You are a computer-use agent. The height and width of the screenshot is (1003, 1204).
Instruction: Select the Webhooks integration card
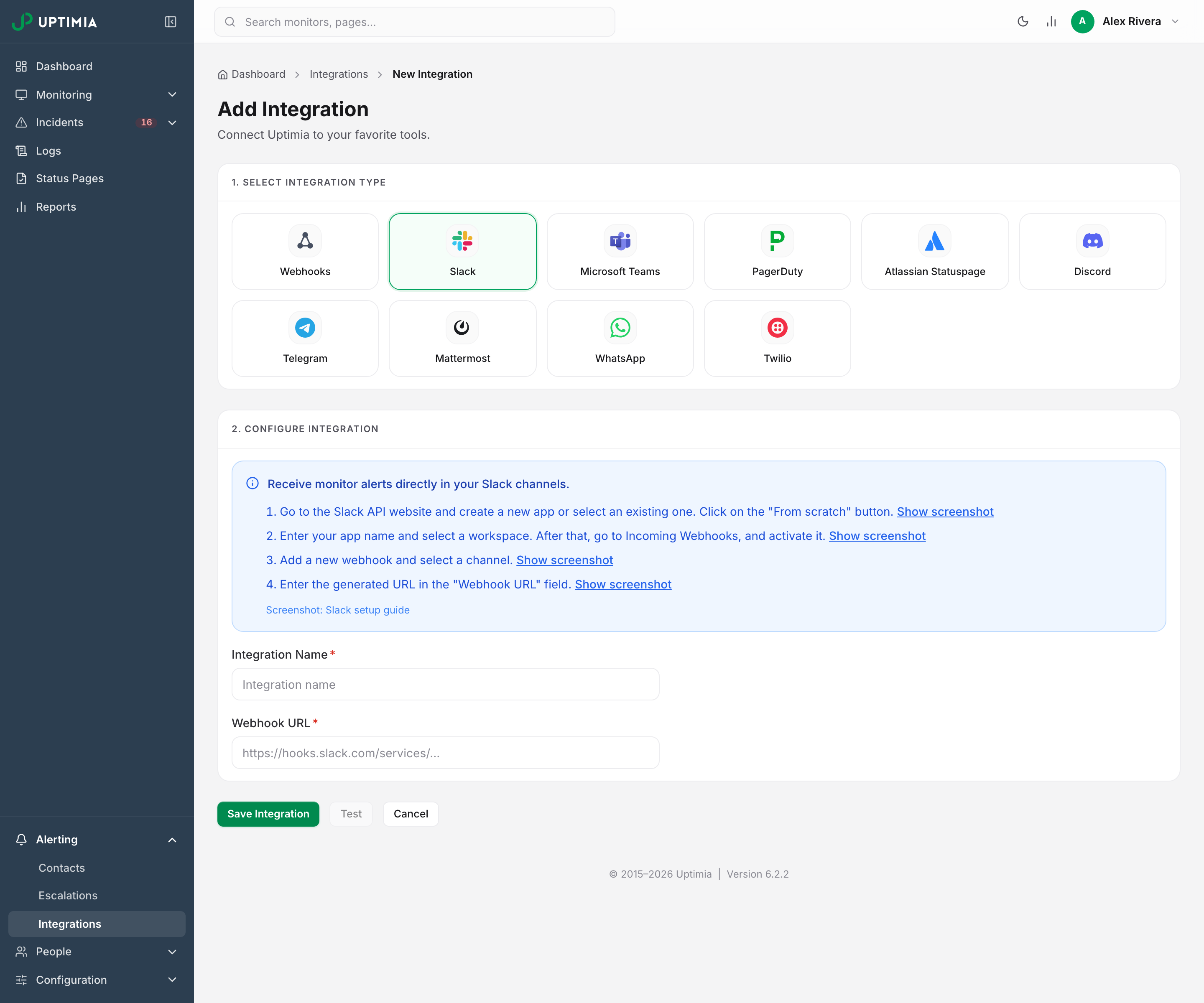pyautogui.click(x=305, y=252)
